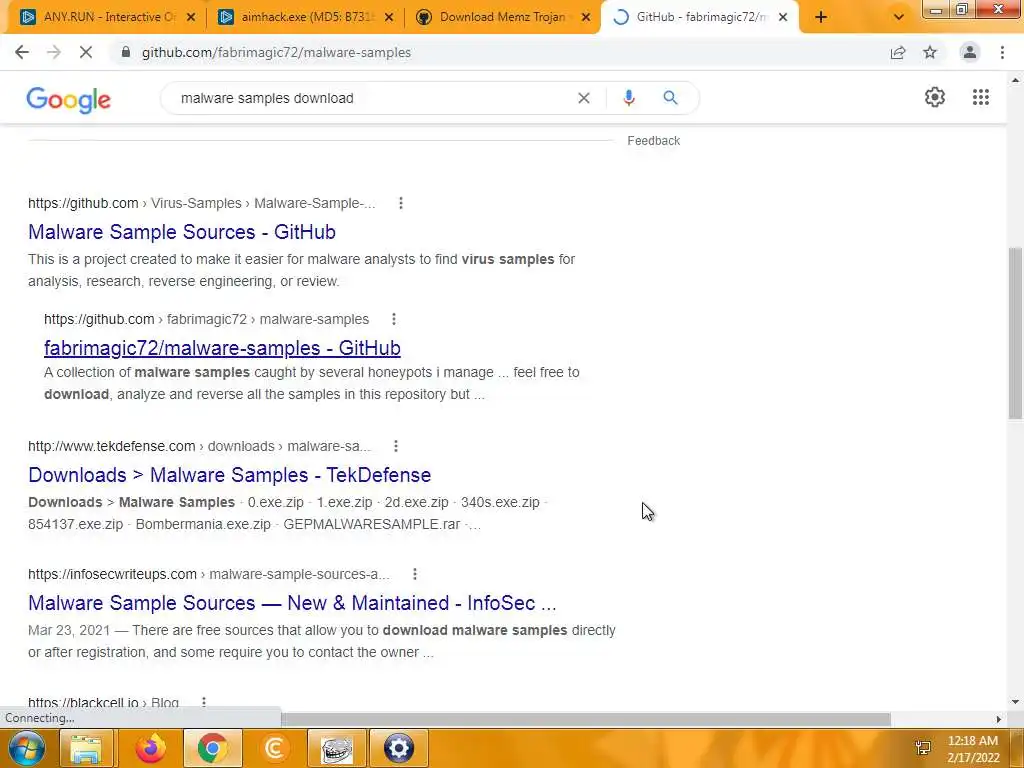This screenshot has height=768, width=1024.
Task: Click the forward navigation arrow
Action: click(x=54, y=52)
